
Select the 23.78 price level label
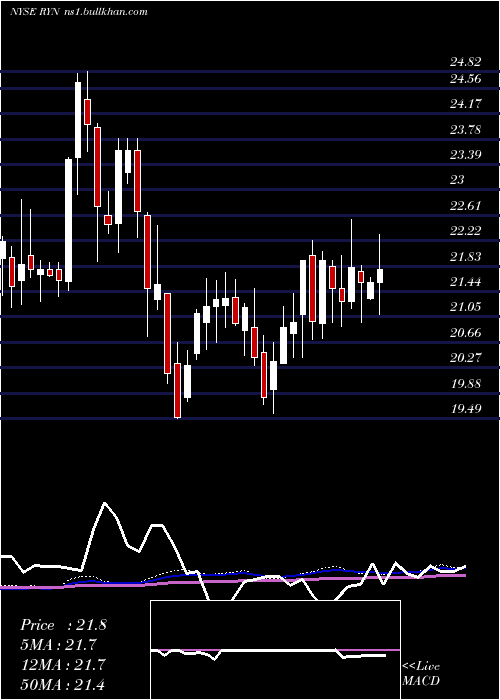tap(465, 130)
